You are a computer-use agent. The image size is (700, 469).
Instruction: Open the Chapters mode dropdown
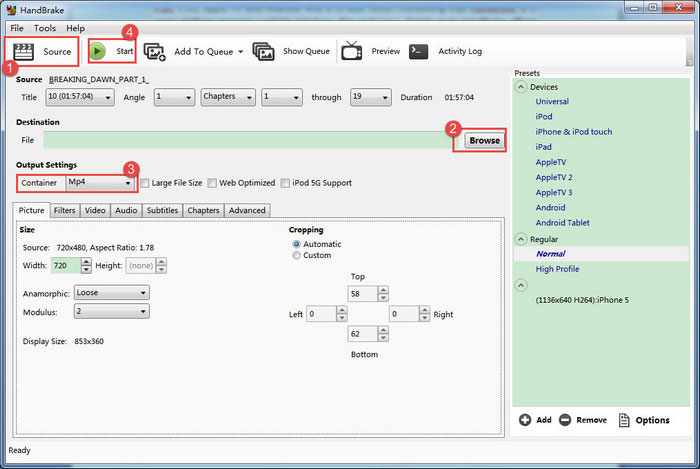(x=228, y=97)
